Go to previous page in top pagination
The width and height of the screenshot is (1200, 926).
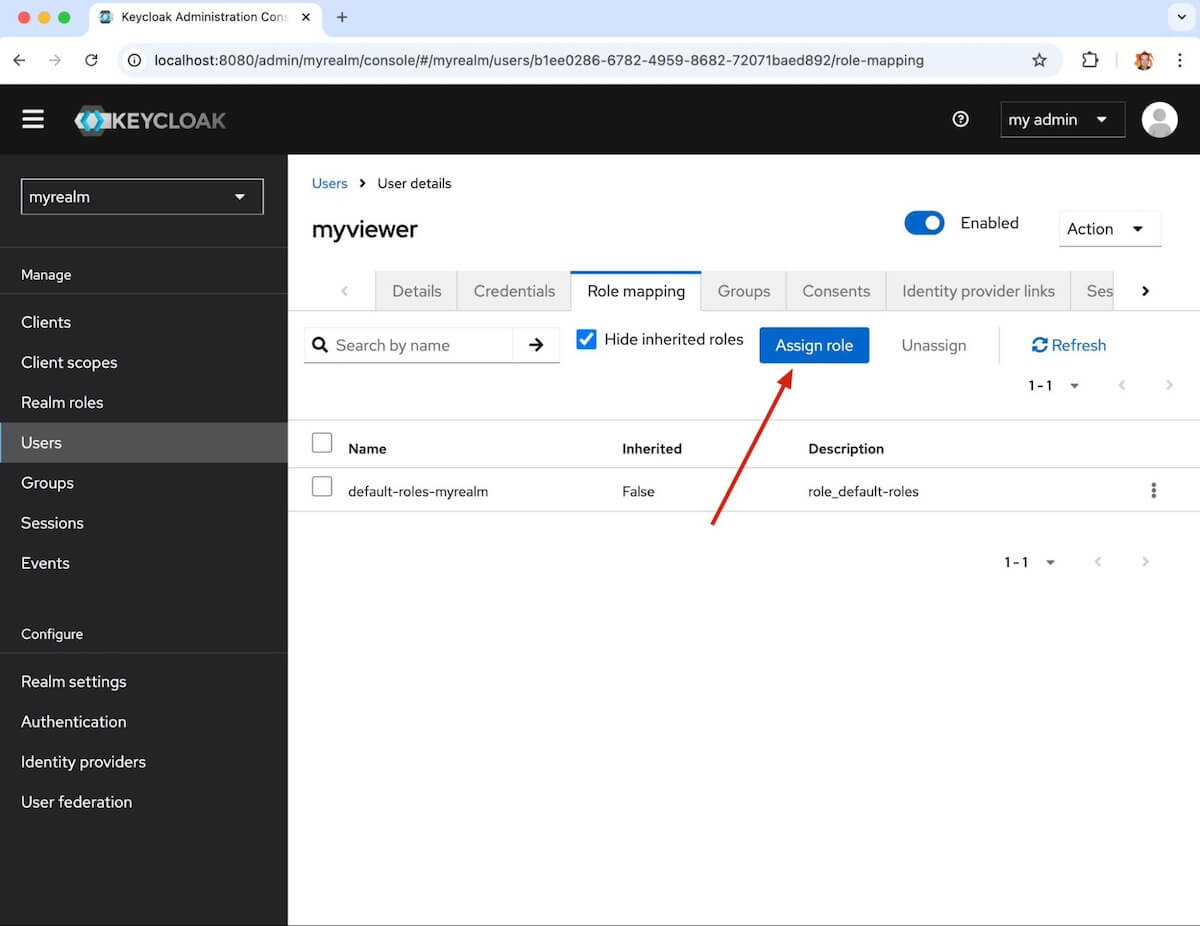click(x=1121, y=385)
